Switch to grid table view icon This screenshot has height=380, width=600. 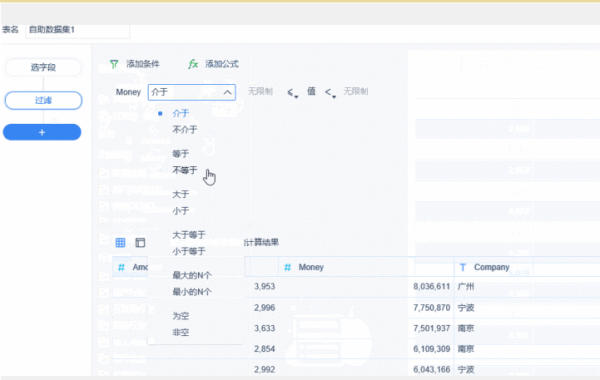(x=120, y=242)
